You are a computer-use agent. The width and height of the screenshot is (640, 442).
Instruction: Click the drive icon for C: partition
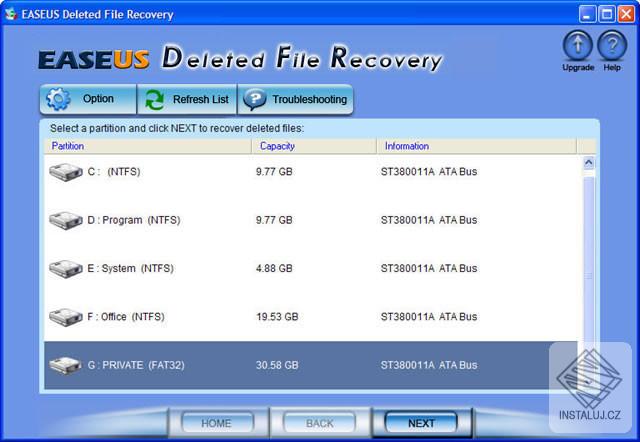pyautogui.click(x=66, y=172)
